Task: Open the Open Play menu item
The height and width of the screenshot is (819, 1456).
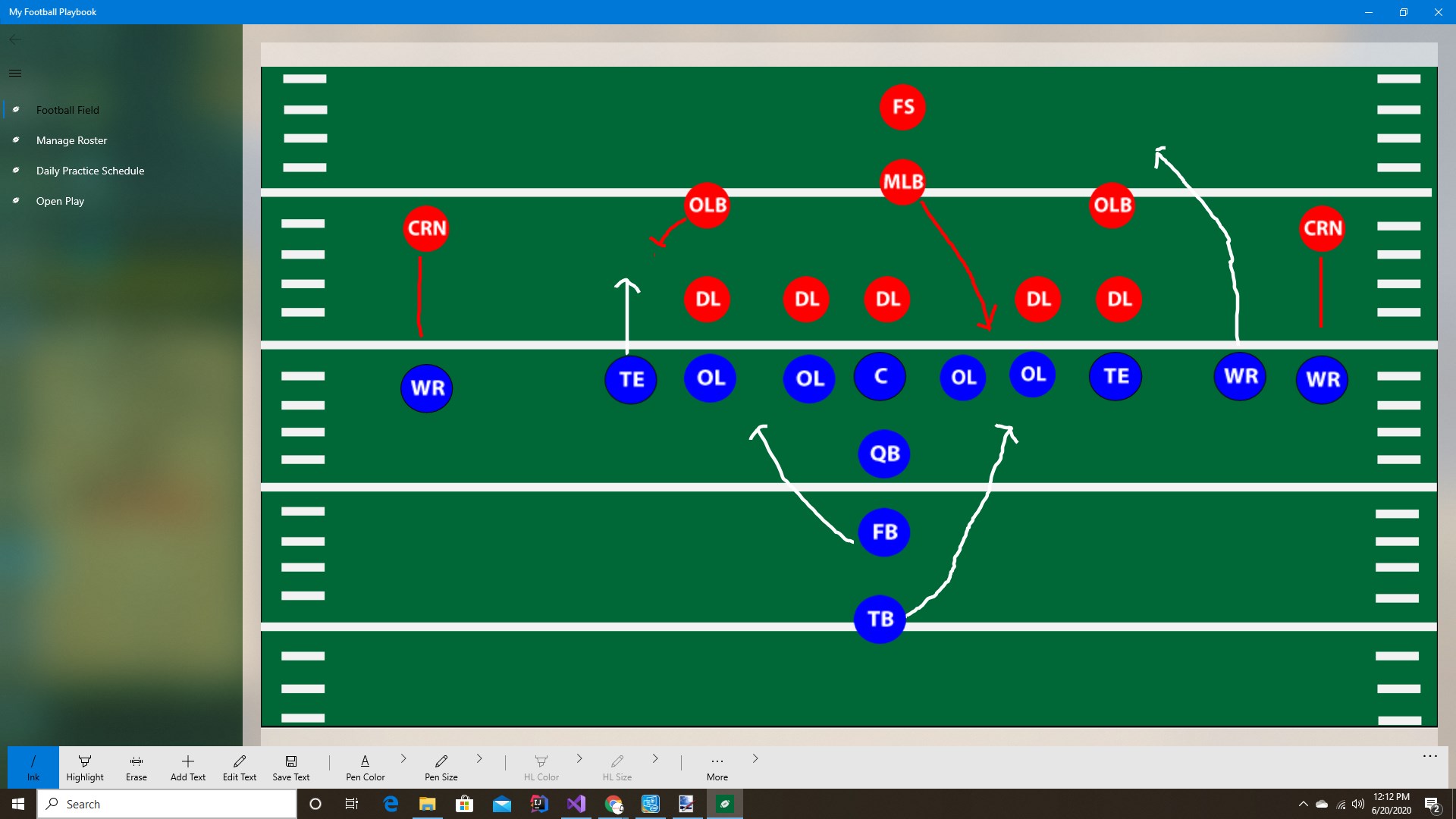Action: pyautogui.click(x=60, y=200)
